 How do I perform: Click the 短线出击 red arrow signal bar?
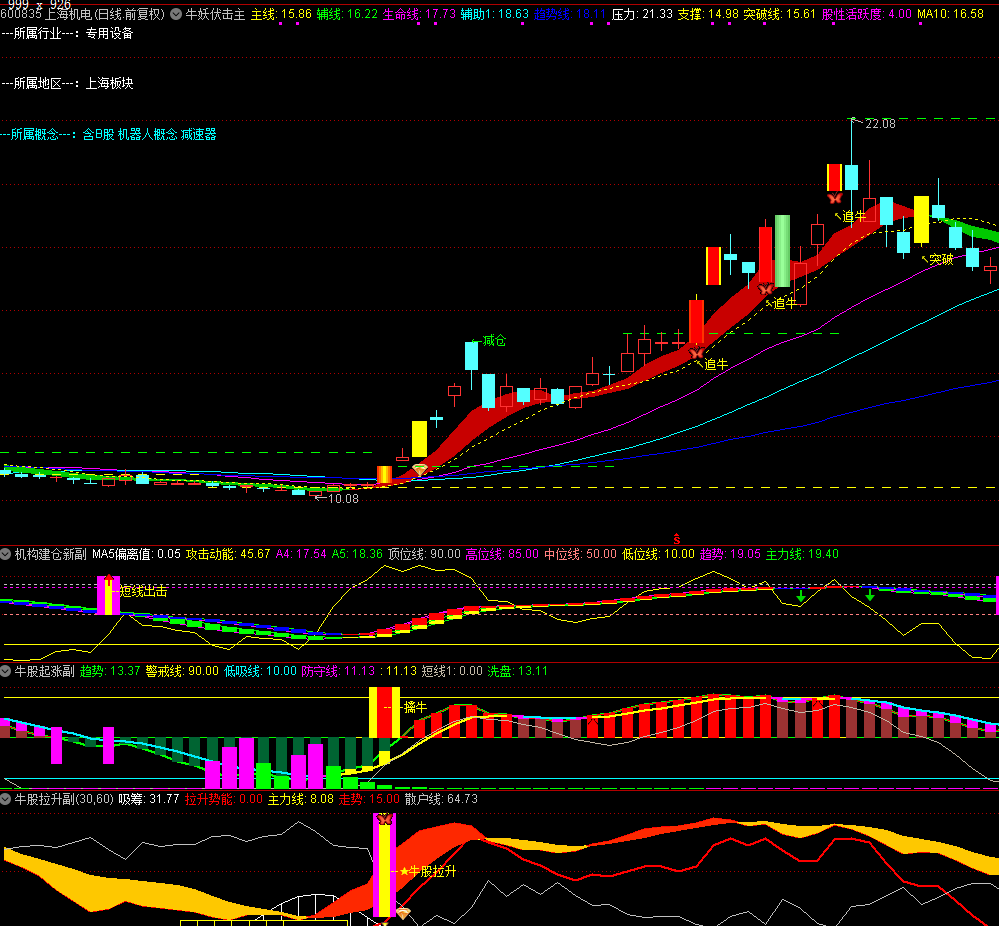tap(108, 594)
